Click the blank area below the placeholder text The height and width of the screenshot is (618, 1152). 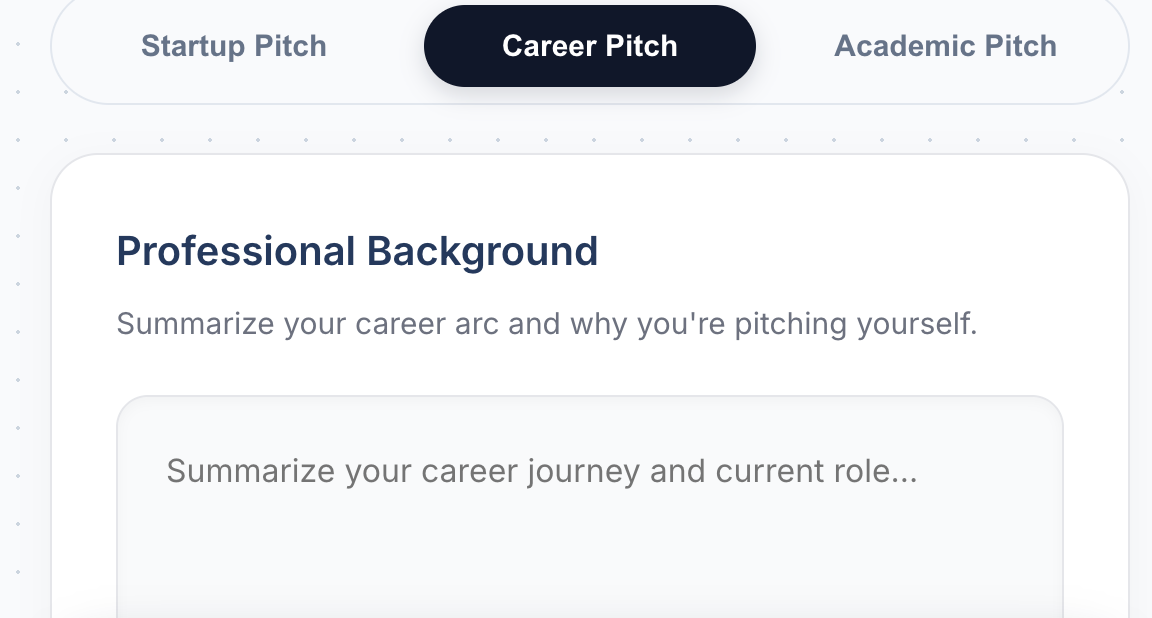[590, 558]
